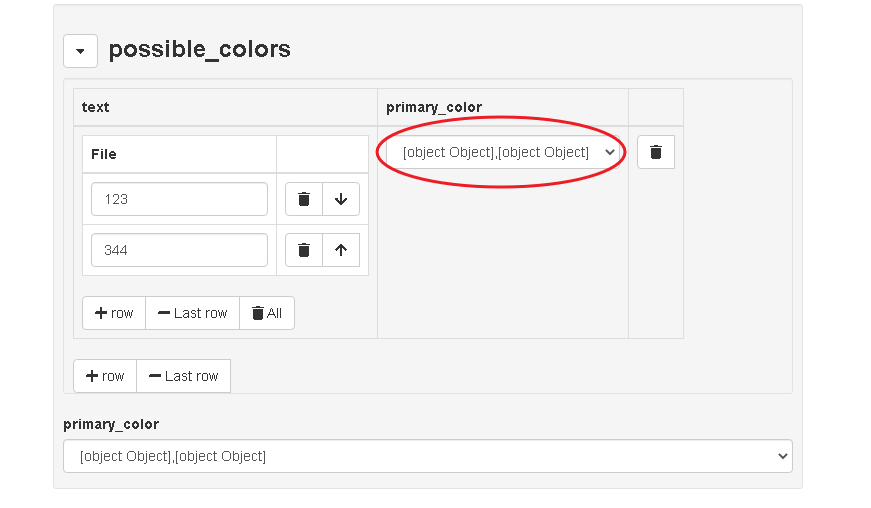
Task: Collapse the possible_colors section
Action: 81,51
